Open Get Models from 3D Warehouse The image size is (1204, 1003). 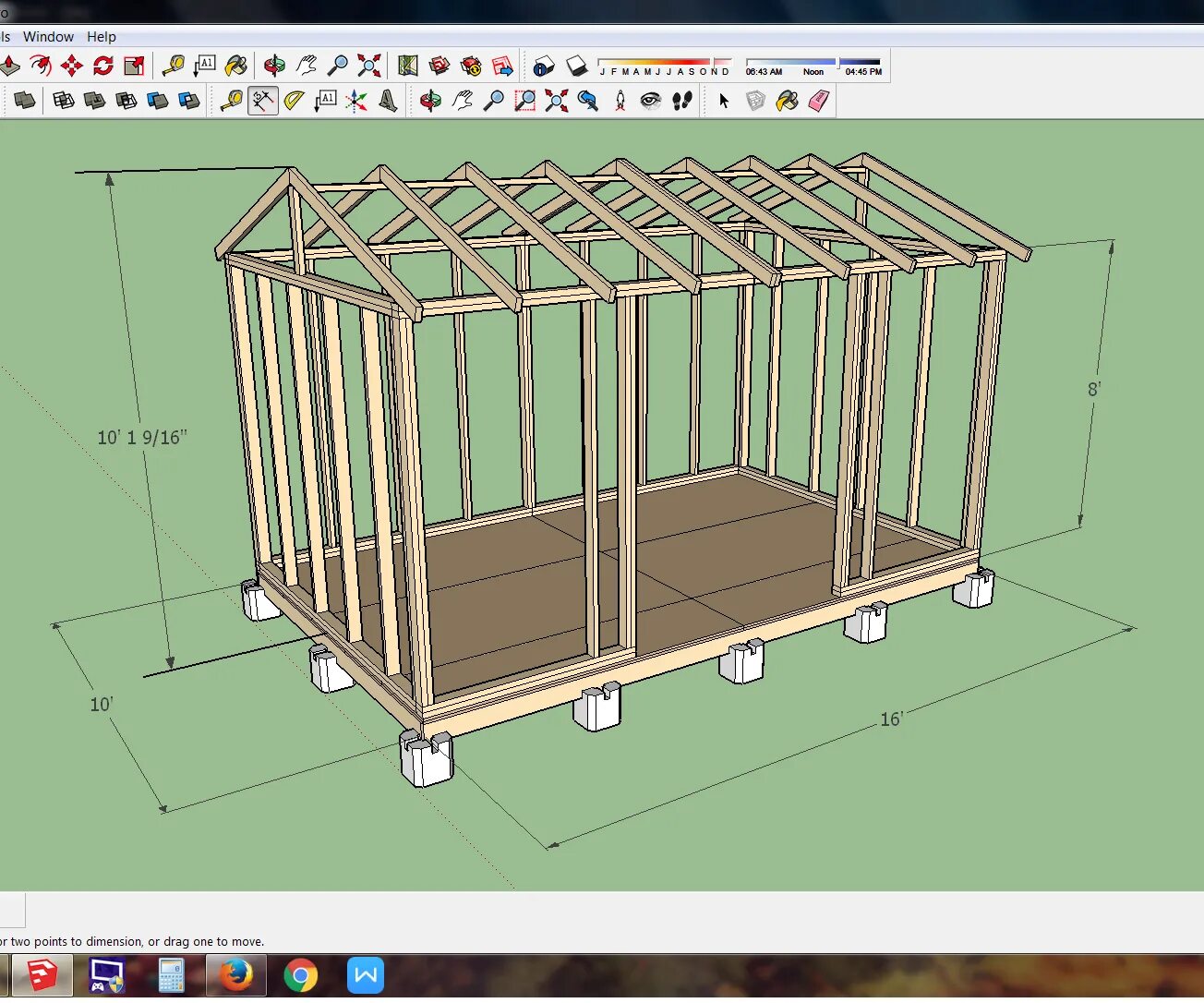tap(439, 66)
